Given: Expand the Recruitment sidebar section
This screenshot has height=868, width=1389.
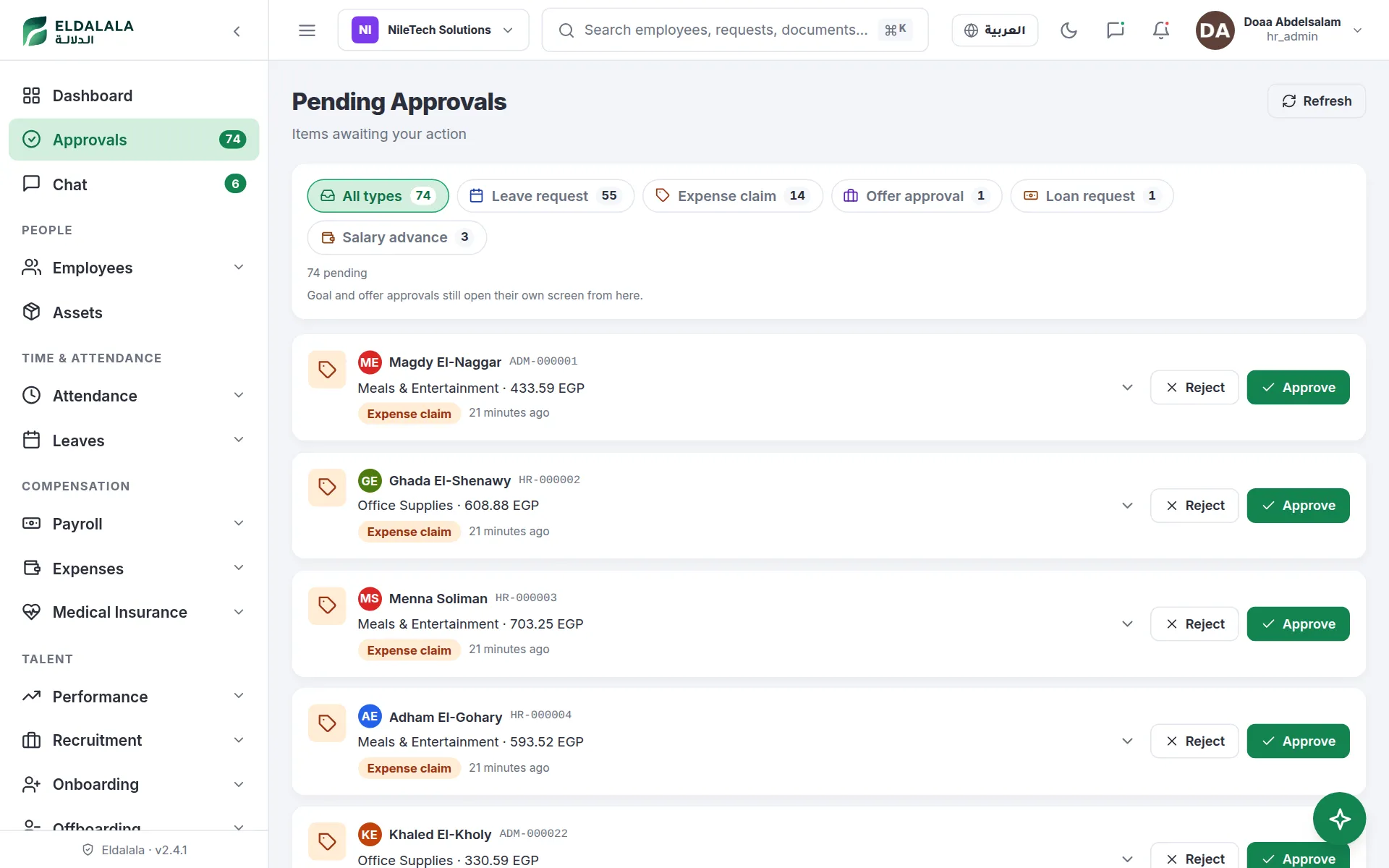Looking at the screenshot, I should [x=239, y=740].
